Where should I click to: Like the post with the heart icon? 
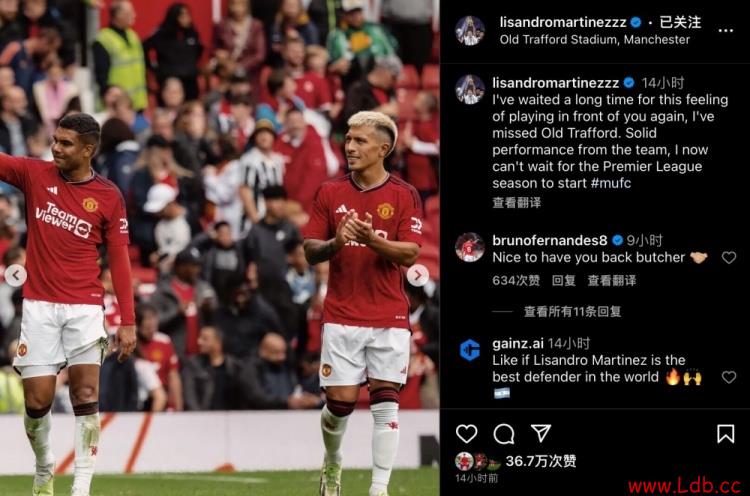(x=466, y=434)
